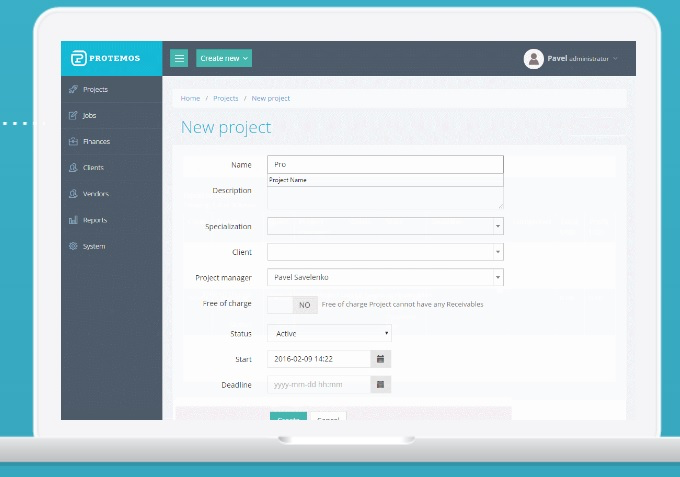This screenshot has height=477, width=680.
Task: Open the Start date calendar picker
Action: pyautogui.click(x=381, y=359)
